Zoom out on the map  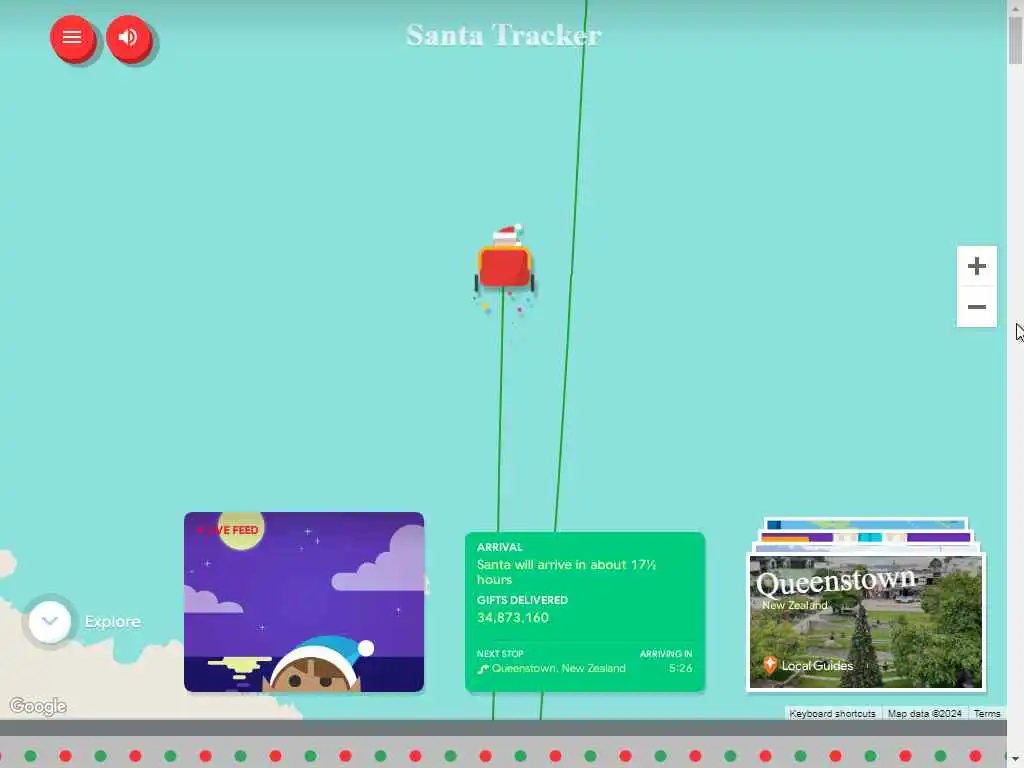pos(976,307)
